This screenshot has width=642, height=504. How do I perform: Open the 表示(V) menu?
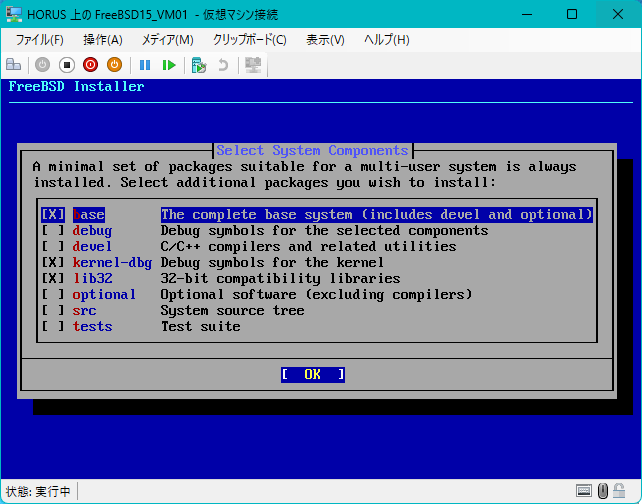coord(326,40)
